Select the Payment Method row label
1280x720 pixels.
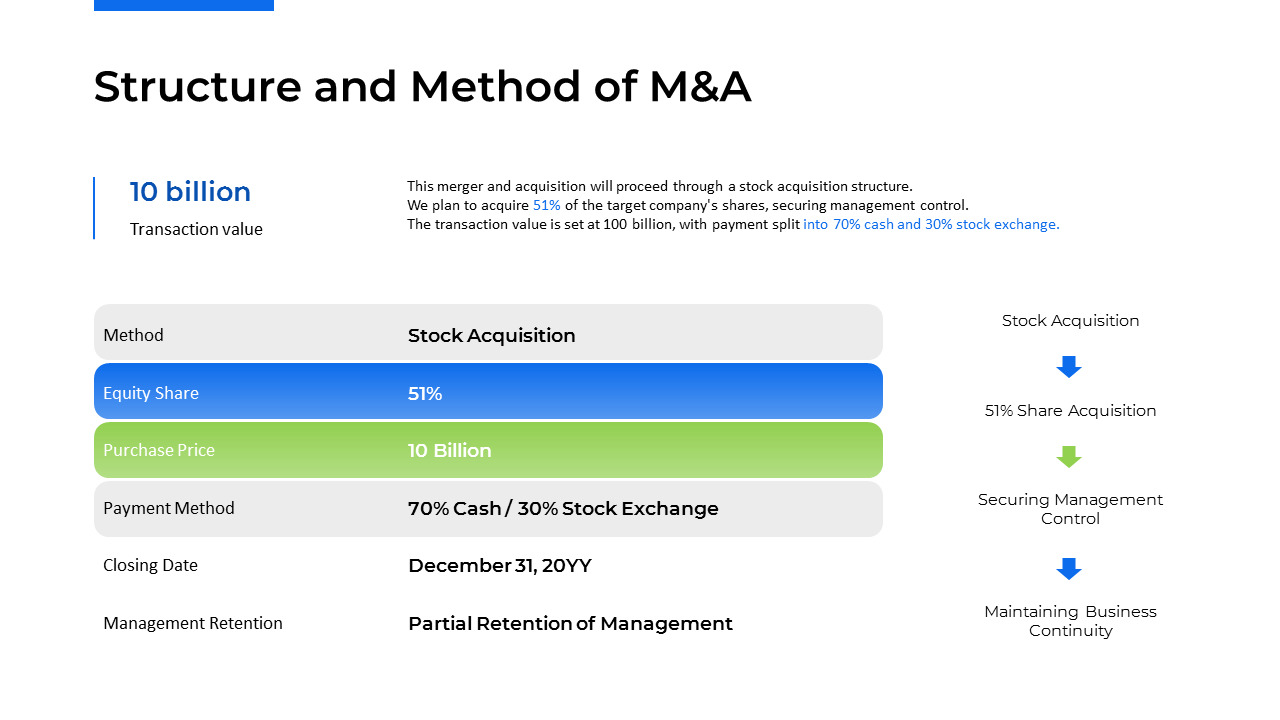168,508
